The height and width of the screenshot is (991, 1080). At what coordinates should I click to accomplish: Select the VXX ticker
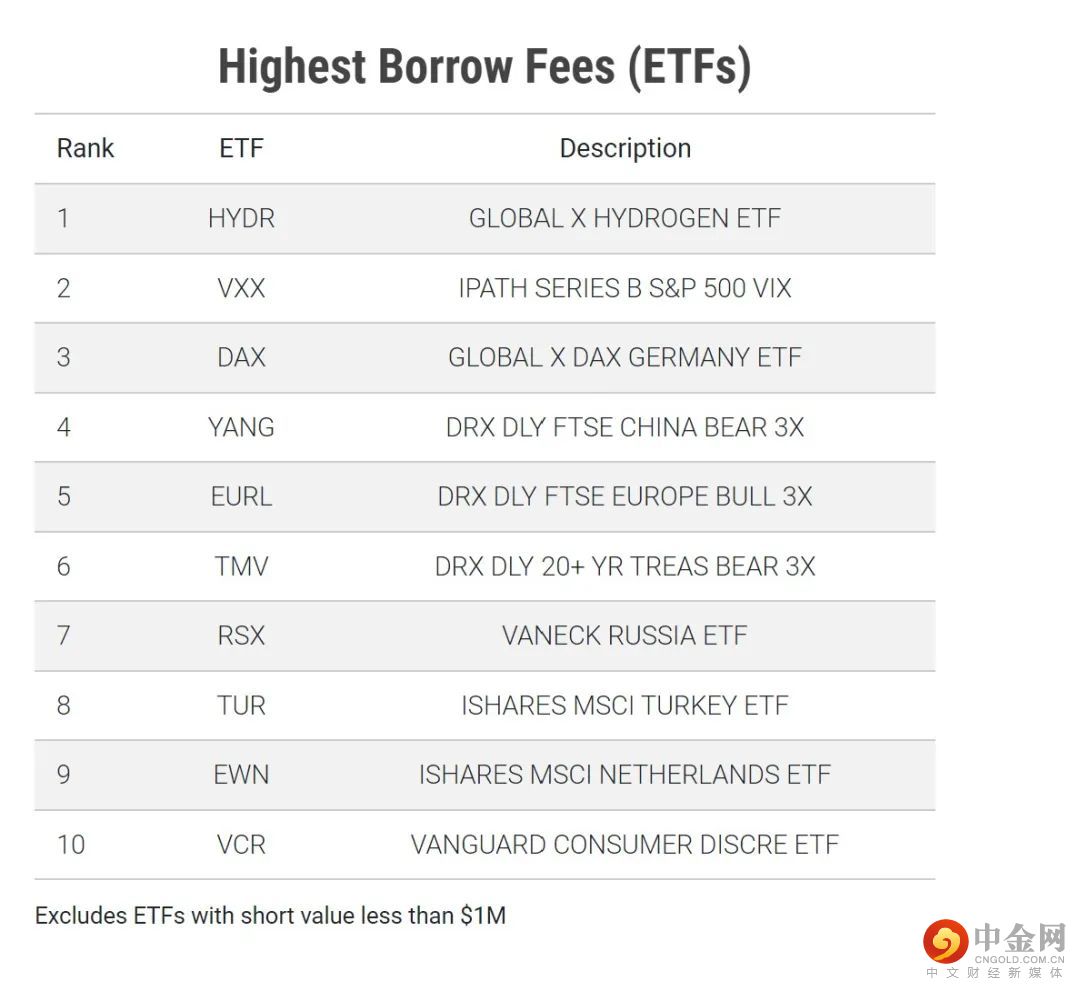(241, 289)
